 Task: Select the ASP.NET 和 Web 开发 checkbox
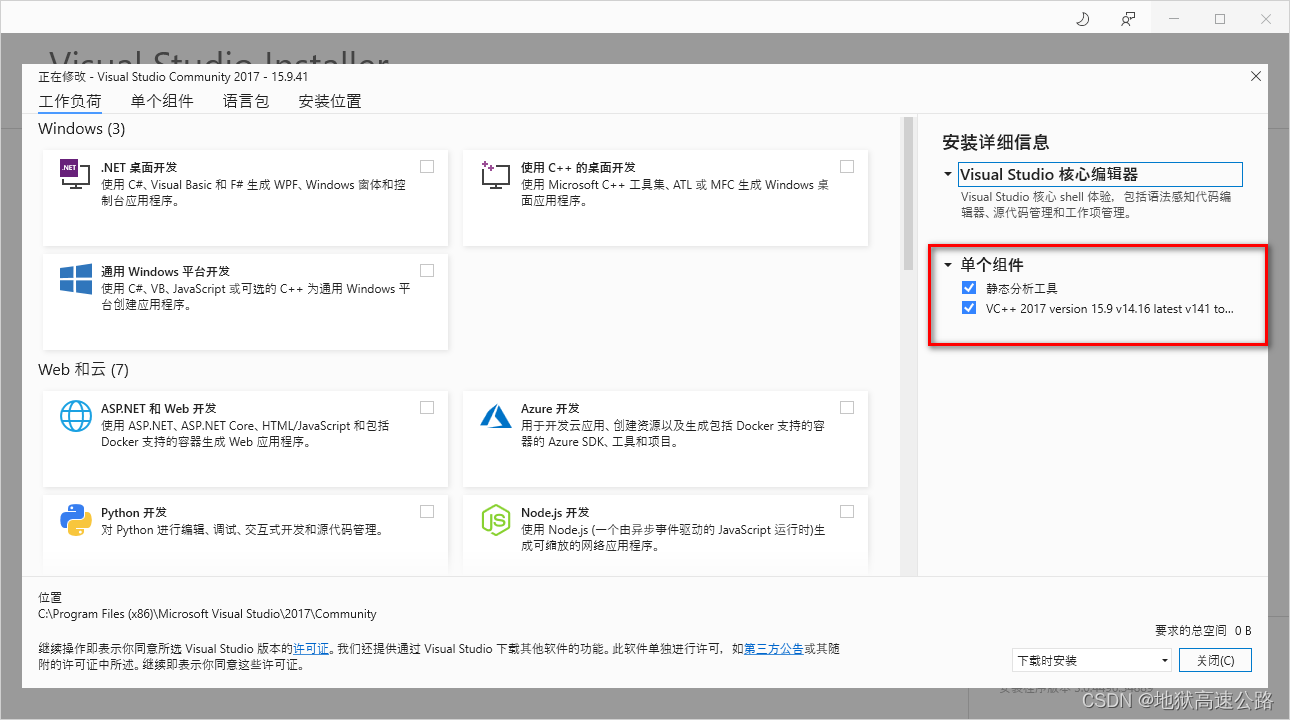click(427, 407)
